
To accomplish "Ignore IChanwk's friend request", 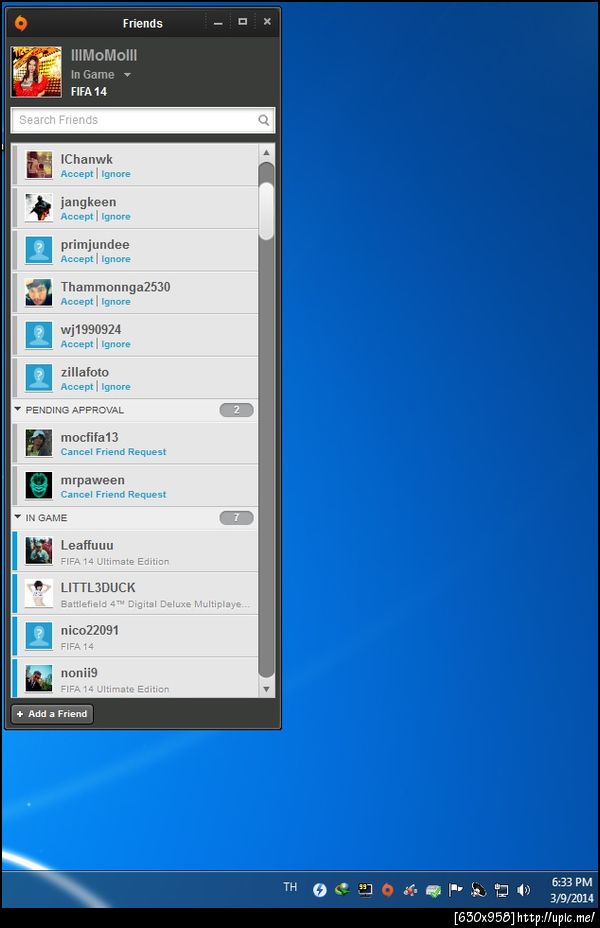I will point(116,174).
